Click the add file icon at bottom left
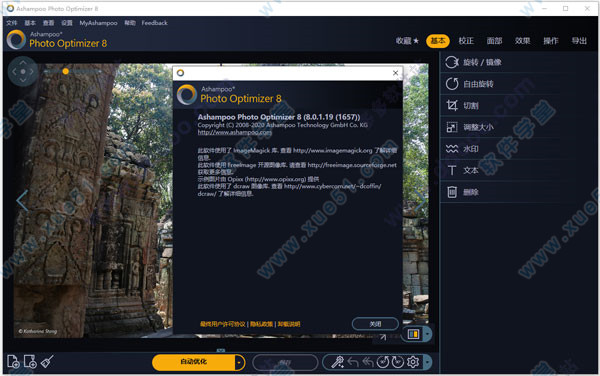 [x=13, y=361]
